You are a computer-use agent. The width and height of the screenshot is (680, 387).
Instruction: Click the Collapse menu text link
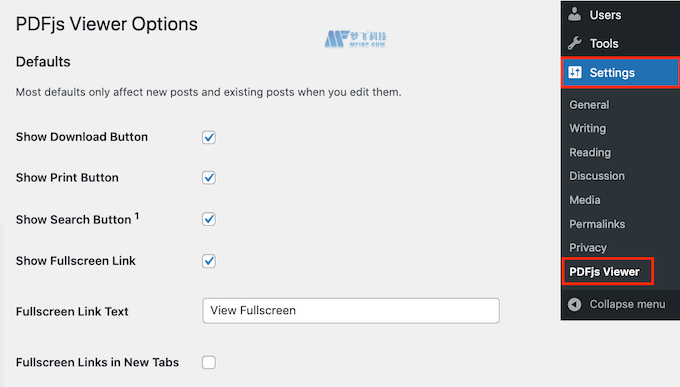[x=627, y=304]
